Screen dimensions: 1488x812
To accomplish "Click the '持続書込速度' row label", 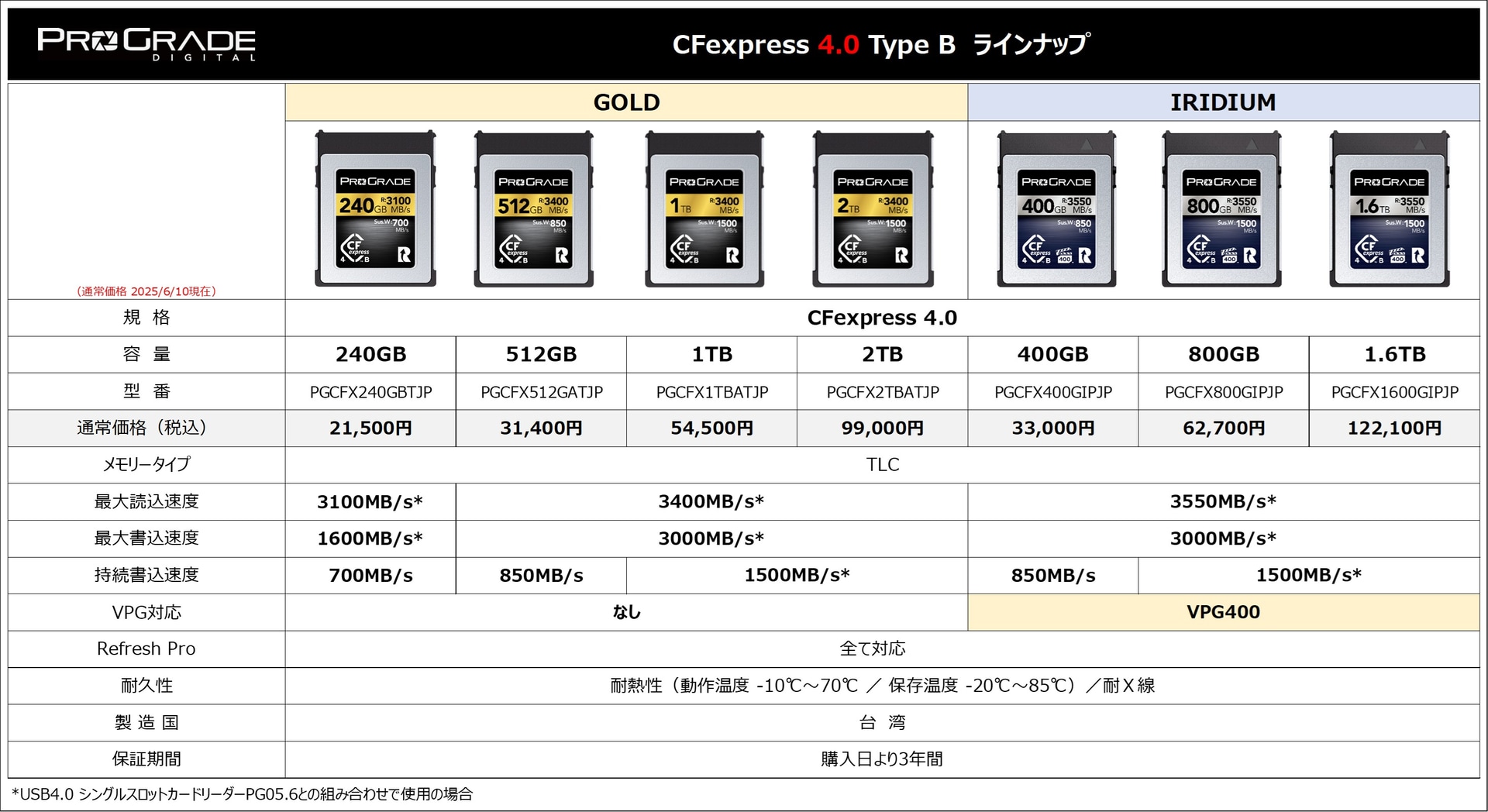I will (x=146, y=575).
